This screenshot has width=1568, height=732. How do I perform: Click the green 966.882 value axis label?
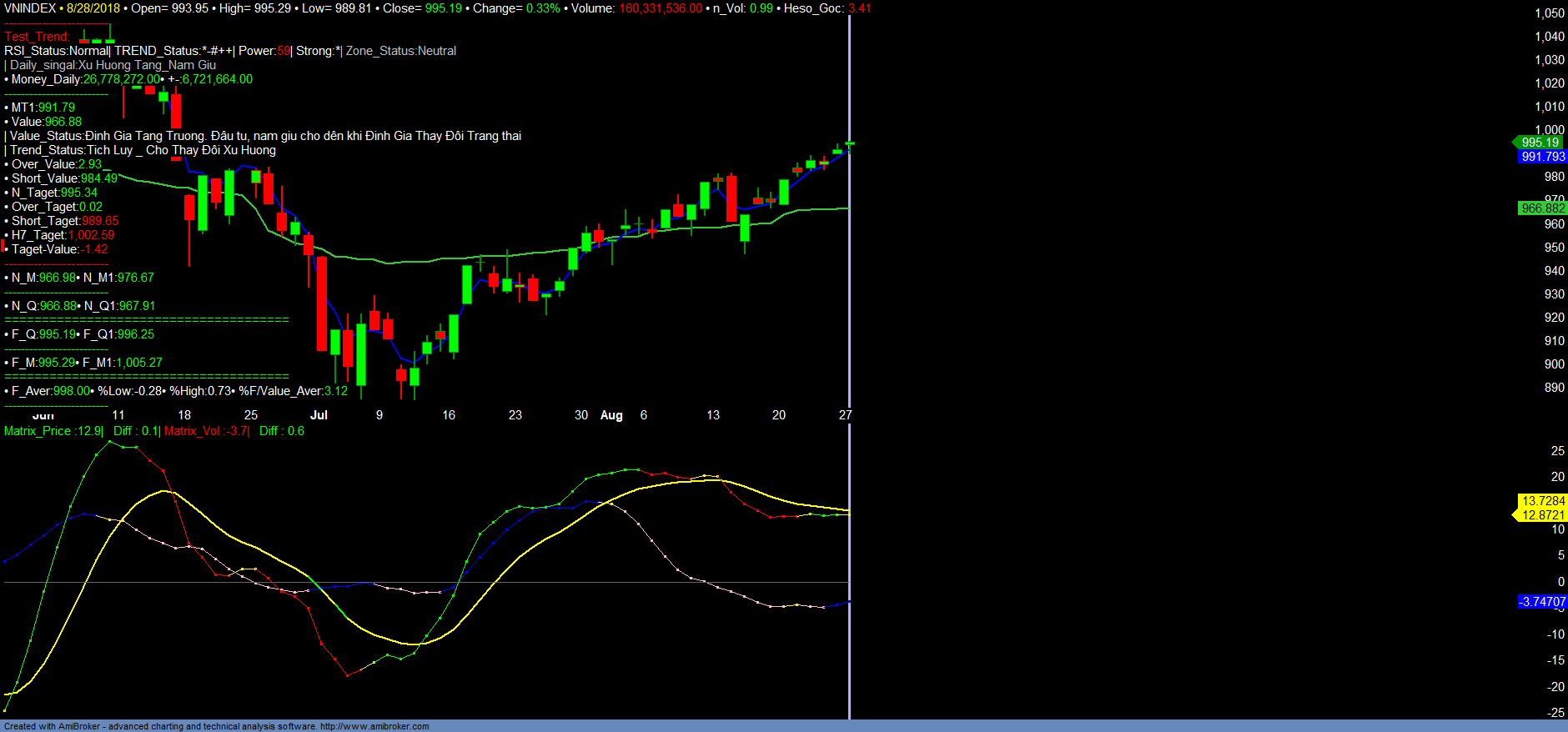pyautogui.click(x=1542, y=208)
